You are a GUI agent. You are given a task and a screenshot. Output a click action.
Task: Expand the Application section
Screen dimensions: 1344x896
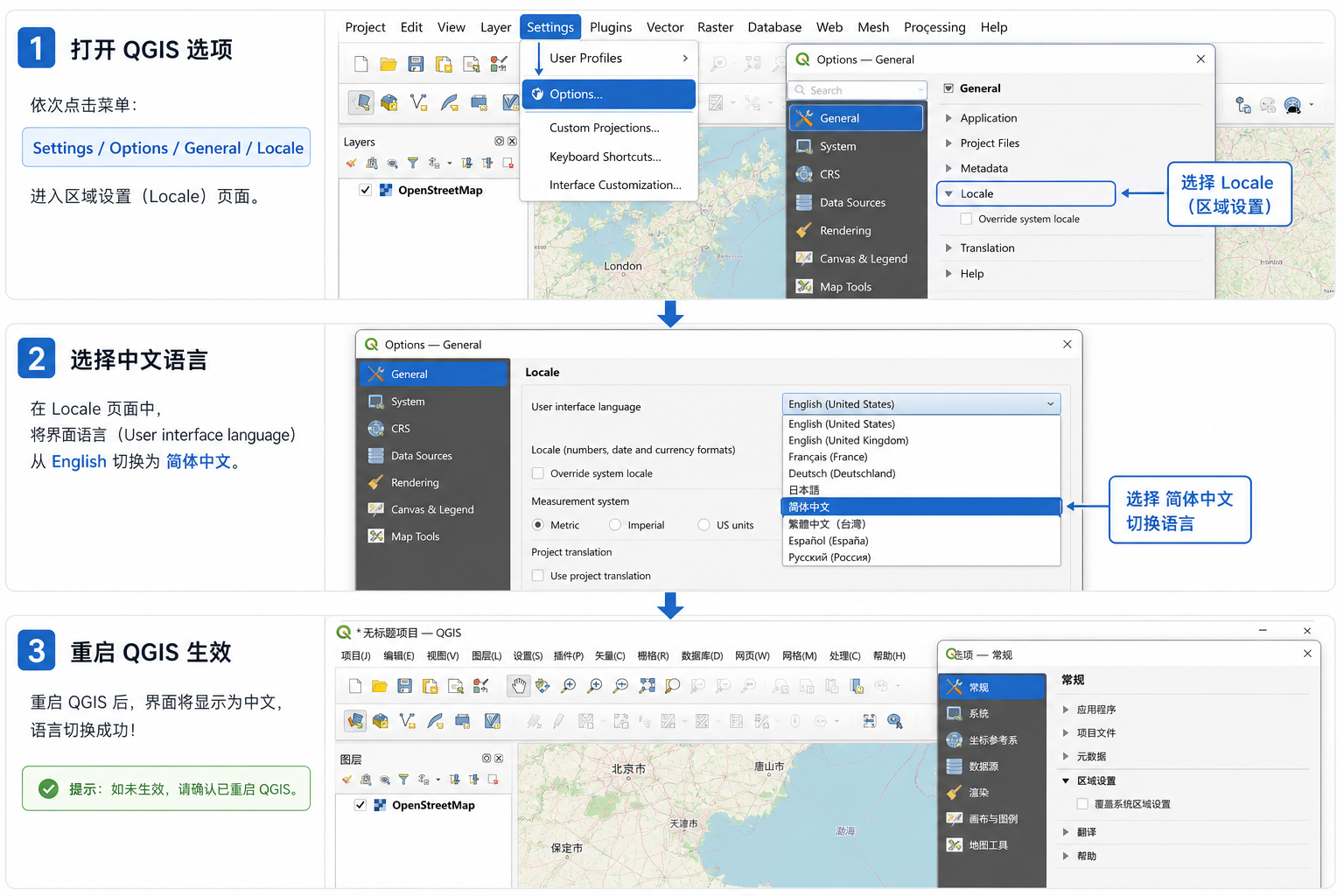948,118
